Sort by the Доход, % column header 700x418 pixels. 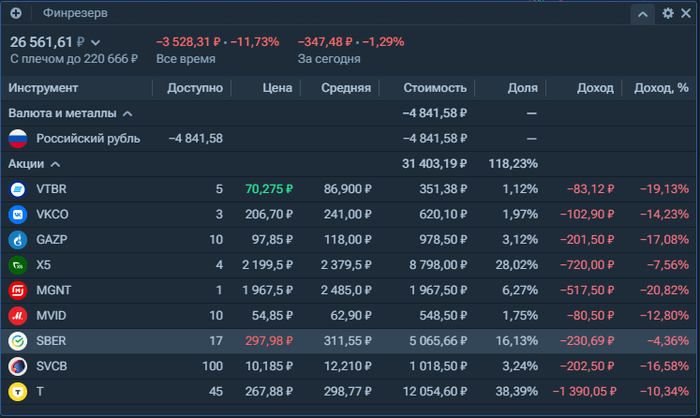coord(661,88)
